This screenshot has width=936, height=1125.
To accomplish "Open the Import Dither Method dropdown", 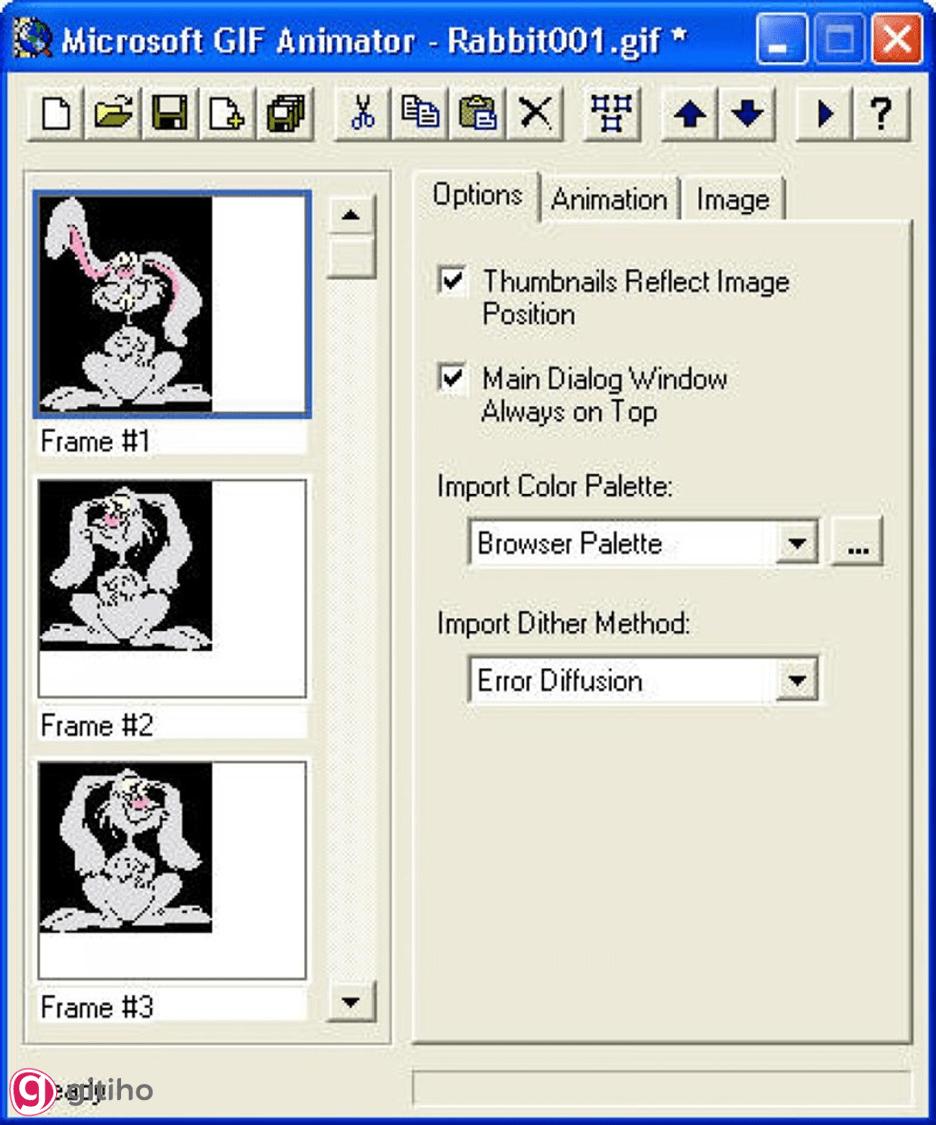I will [x=797, y=679].
